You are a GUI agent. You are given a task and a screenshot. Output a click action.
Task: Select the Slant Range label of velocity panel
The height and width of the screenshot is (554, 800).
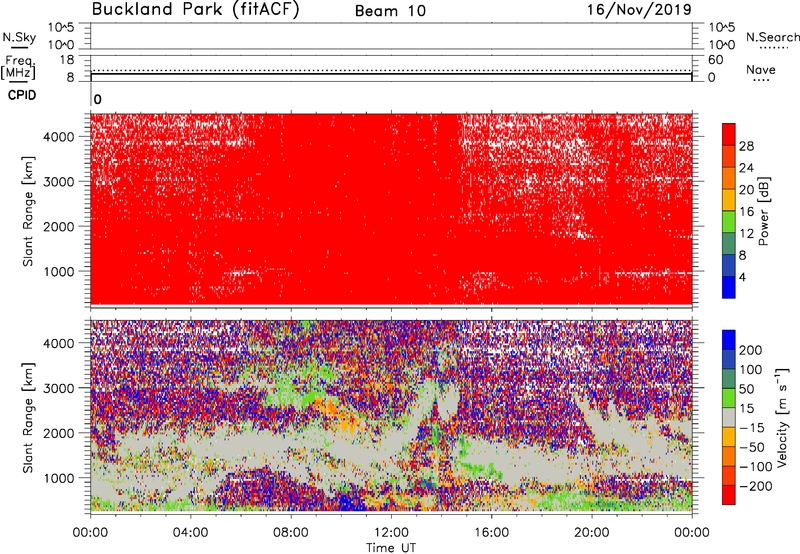coord(28,418)
